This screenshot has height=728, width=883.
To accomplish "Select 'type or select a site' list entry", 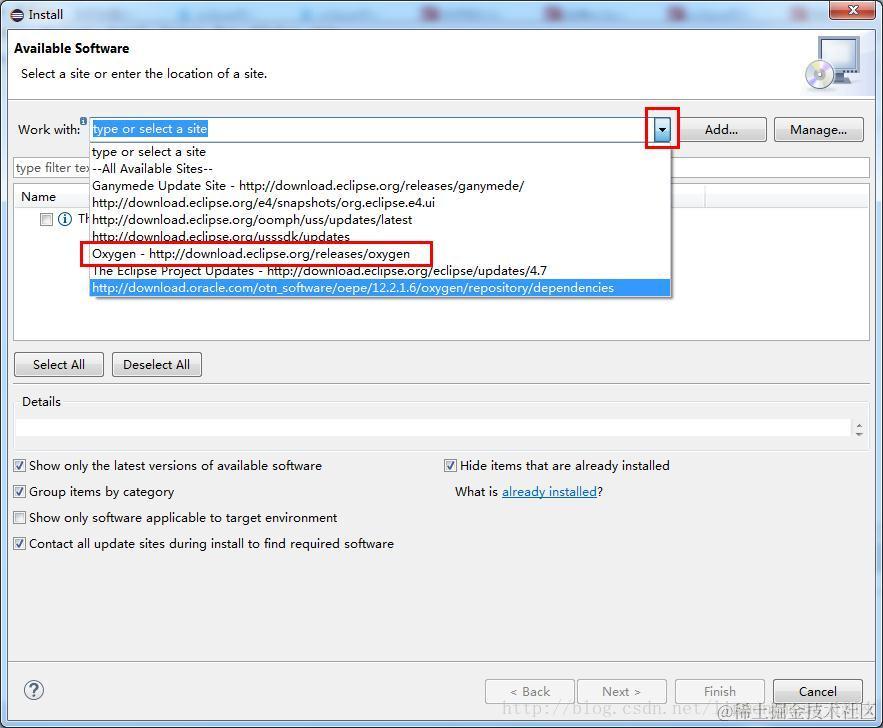I will pyautogui.click(x=380, y=151).
